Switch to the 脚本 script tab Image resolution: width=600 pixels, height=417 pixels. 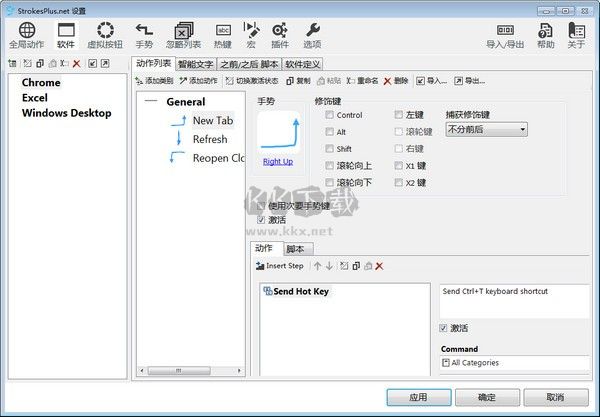point(298,249)
